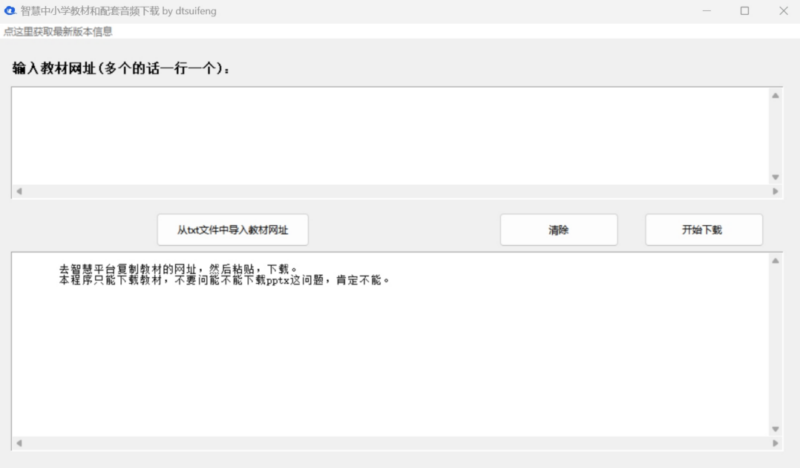This screenshot has width=800, height=468.
Task: Click the 清除 button
Action: click(x=558, y=230)
